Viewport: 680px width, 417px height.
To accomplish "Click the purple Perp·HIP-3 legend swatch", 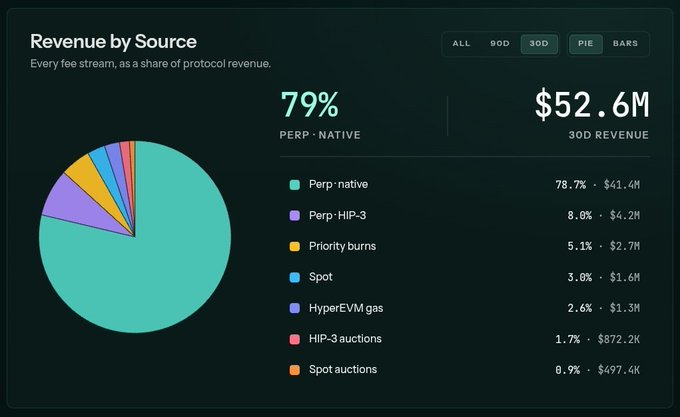I will (x=294, y=215).
